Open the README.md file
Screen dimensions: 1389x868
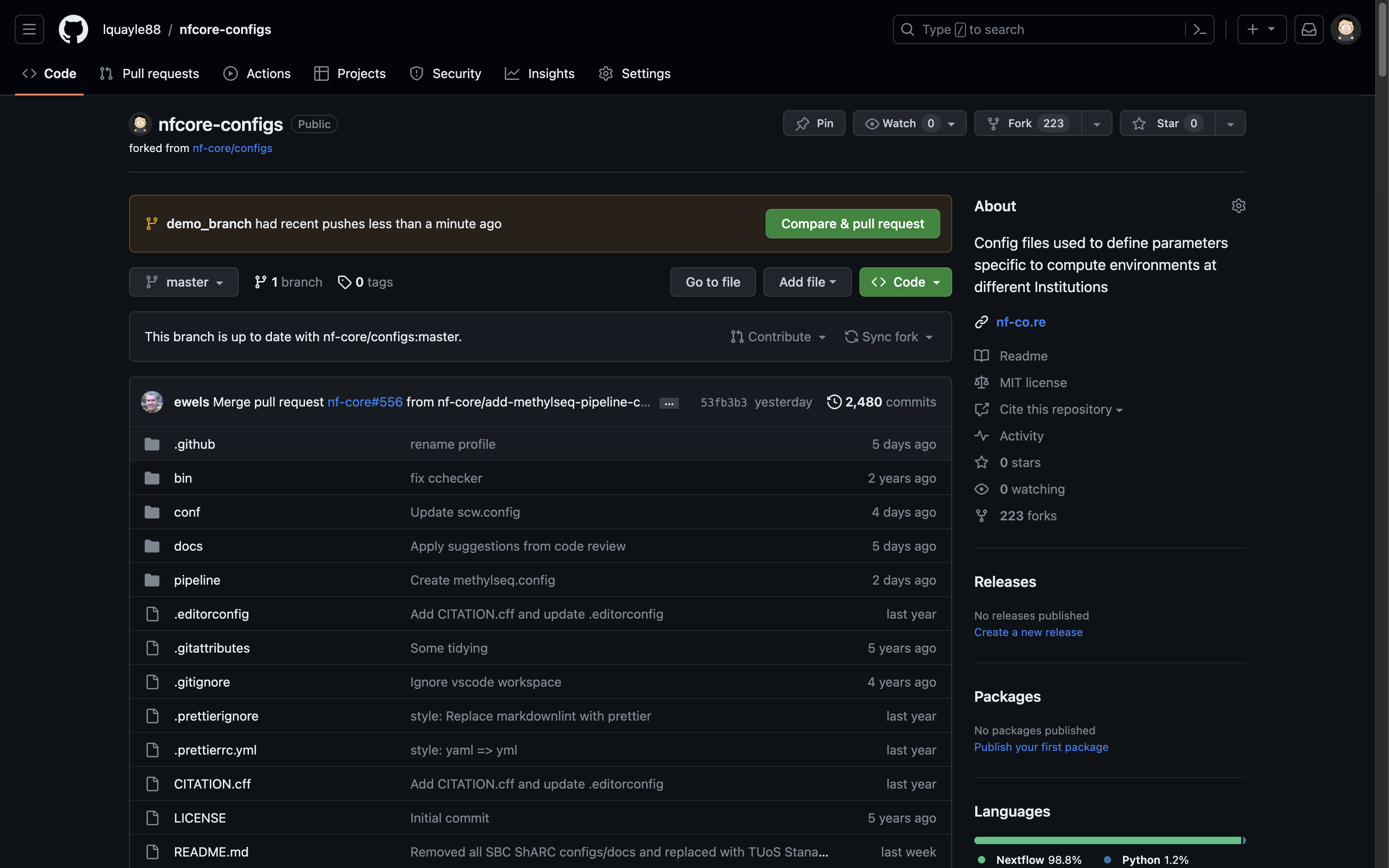(x=211, y=852)
